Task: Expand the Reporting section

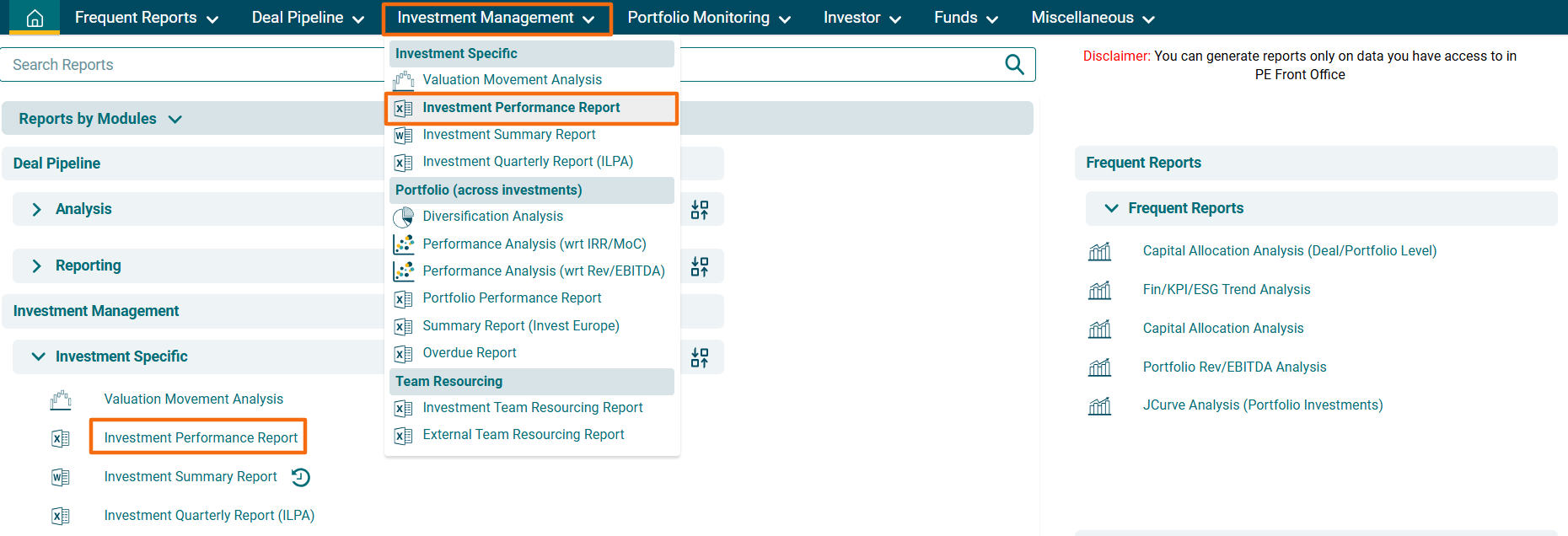Action: tap(36, 266)
